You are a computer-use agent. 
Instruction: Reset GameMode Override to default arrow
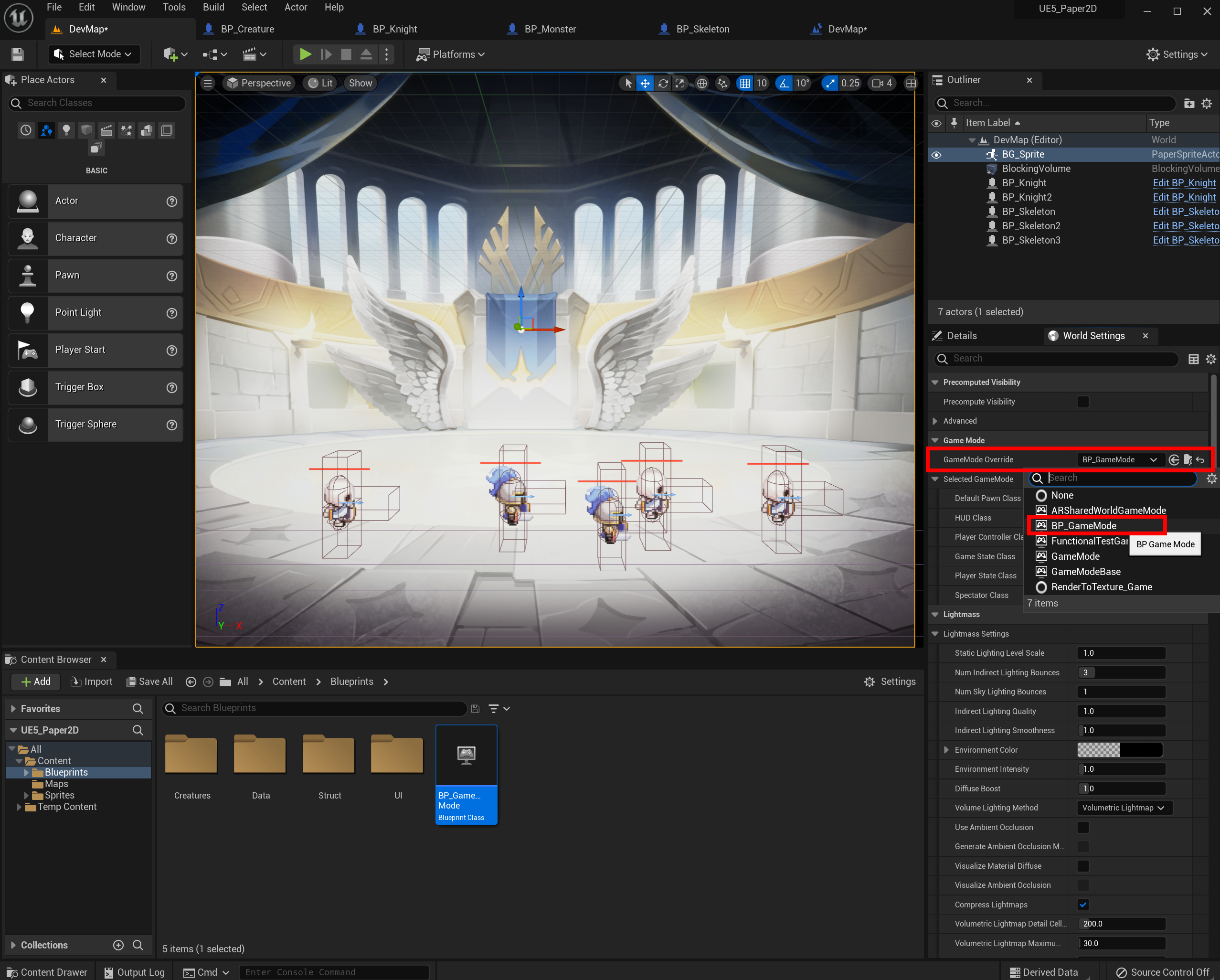click(x=1200, y=459)
